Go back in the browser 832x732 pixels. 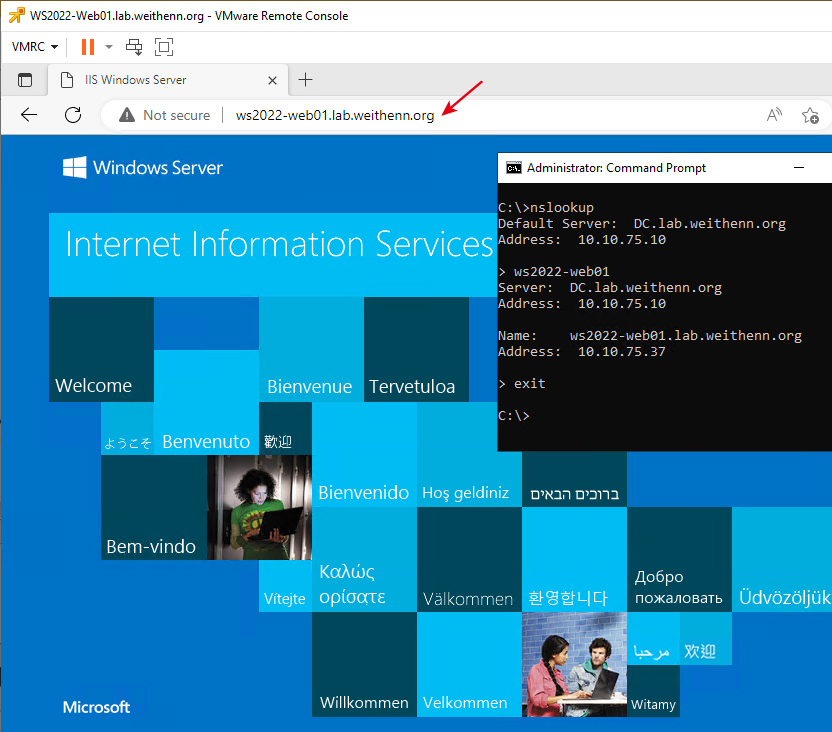(x=29, y=115)
